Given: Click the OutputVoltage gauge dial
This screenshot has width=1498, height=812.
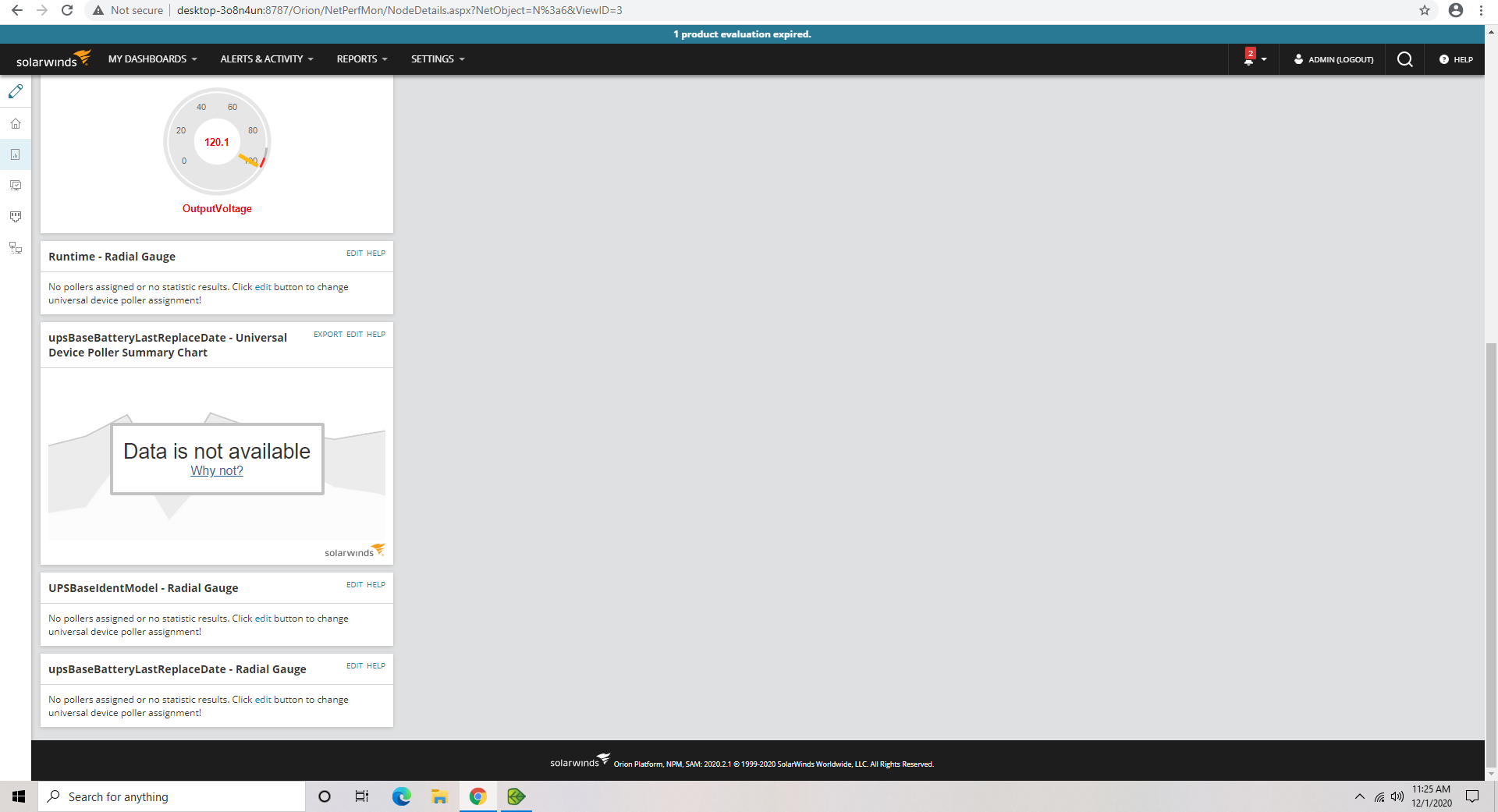Looking at the screenshot, I should (217, 141).
